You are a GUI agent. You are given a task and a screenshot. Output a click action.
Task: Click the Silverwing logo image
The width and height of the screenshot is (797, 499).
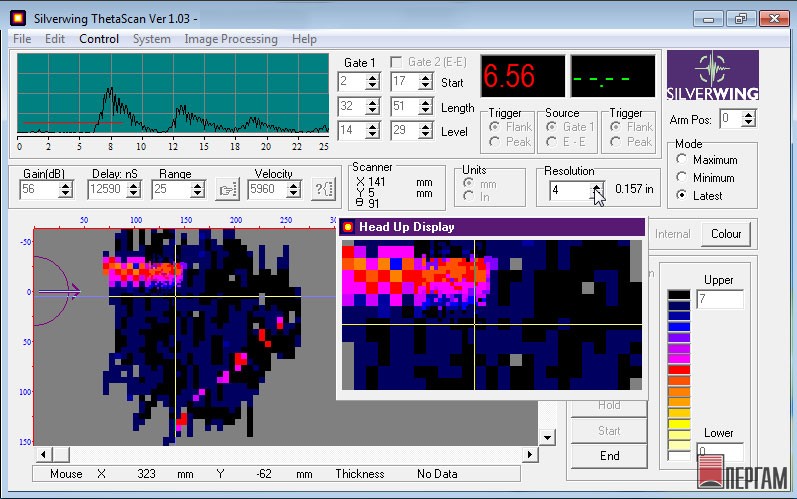712,77
